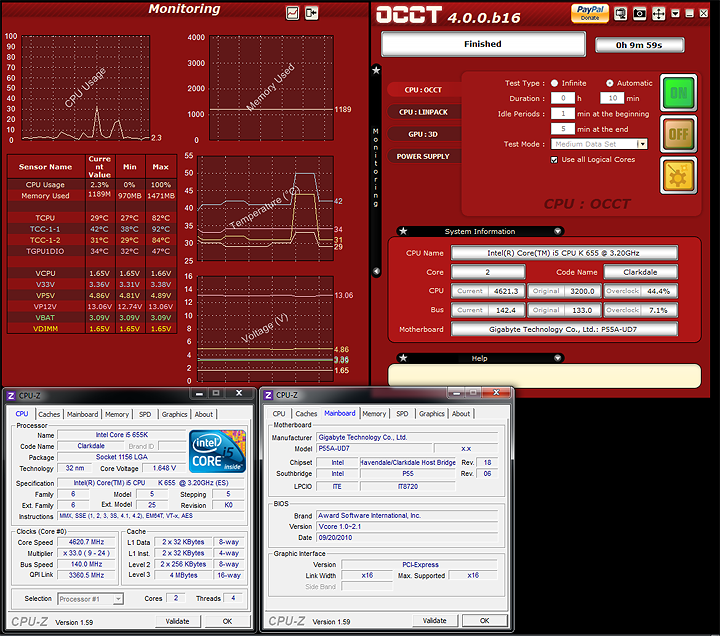The height and width of the screenshot is (636, 720).
Task: Toggle Use all Logical Cores checkbox
Action: click(554, 160)
